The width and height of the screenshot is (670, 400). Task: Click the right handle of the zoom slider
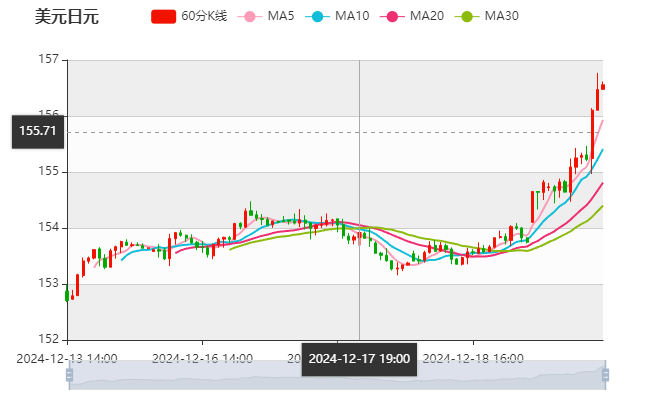pyautogui.click(x=605, y=374)
